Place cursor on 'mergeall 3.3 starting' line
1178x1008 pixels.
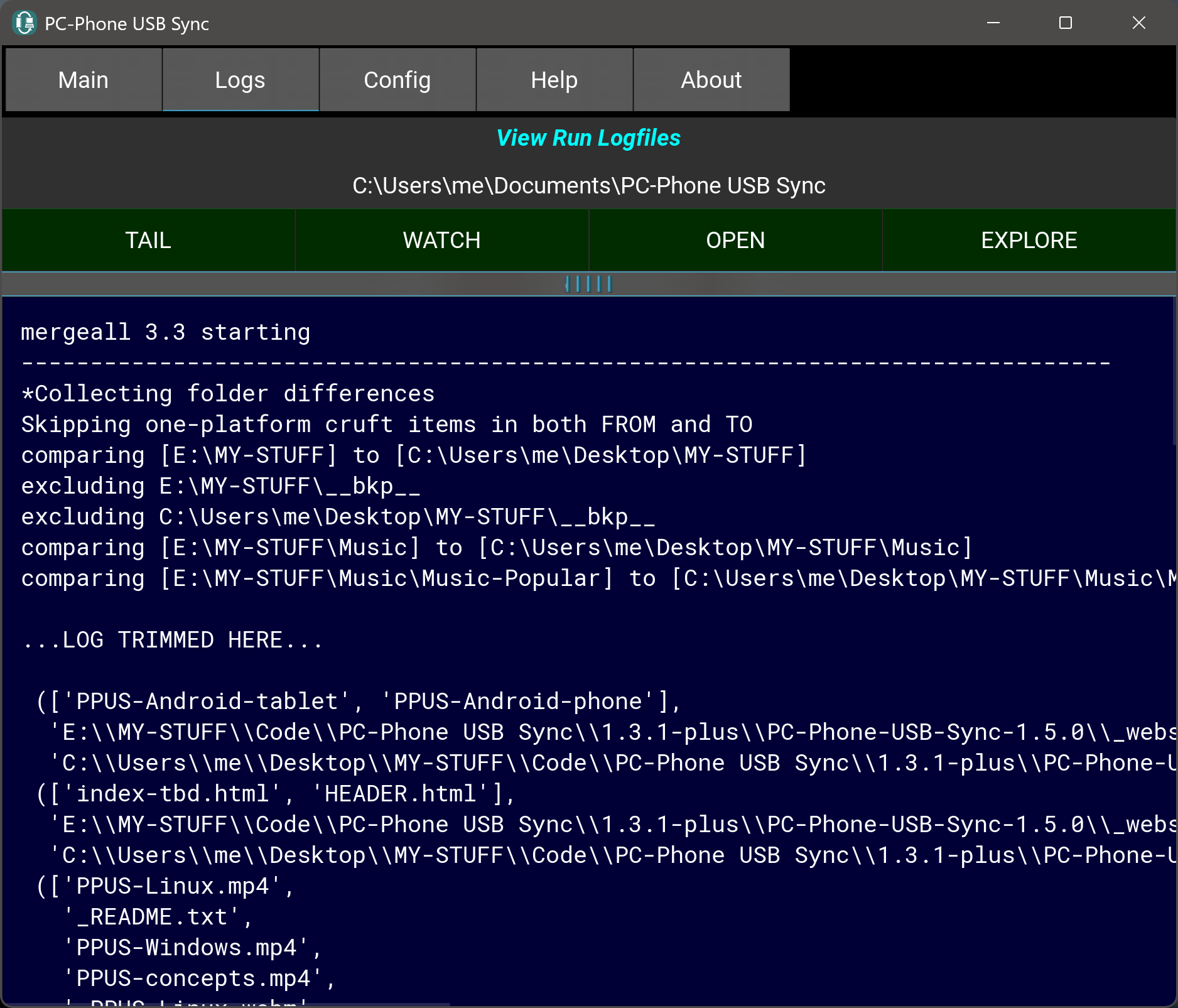pos(166,332)
